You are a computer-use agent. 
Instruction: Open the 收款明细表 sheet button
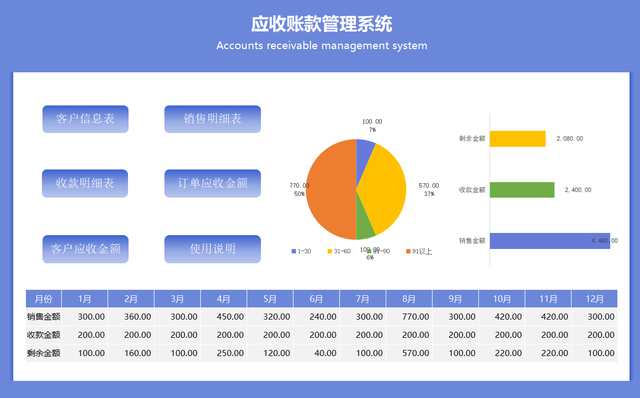point(85,183)
